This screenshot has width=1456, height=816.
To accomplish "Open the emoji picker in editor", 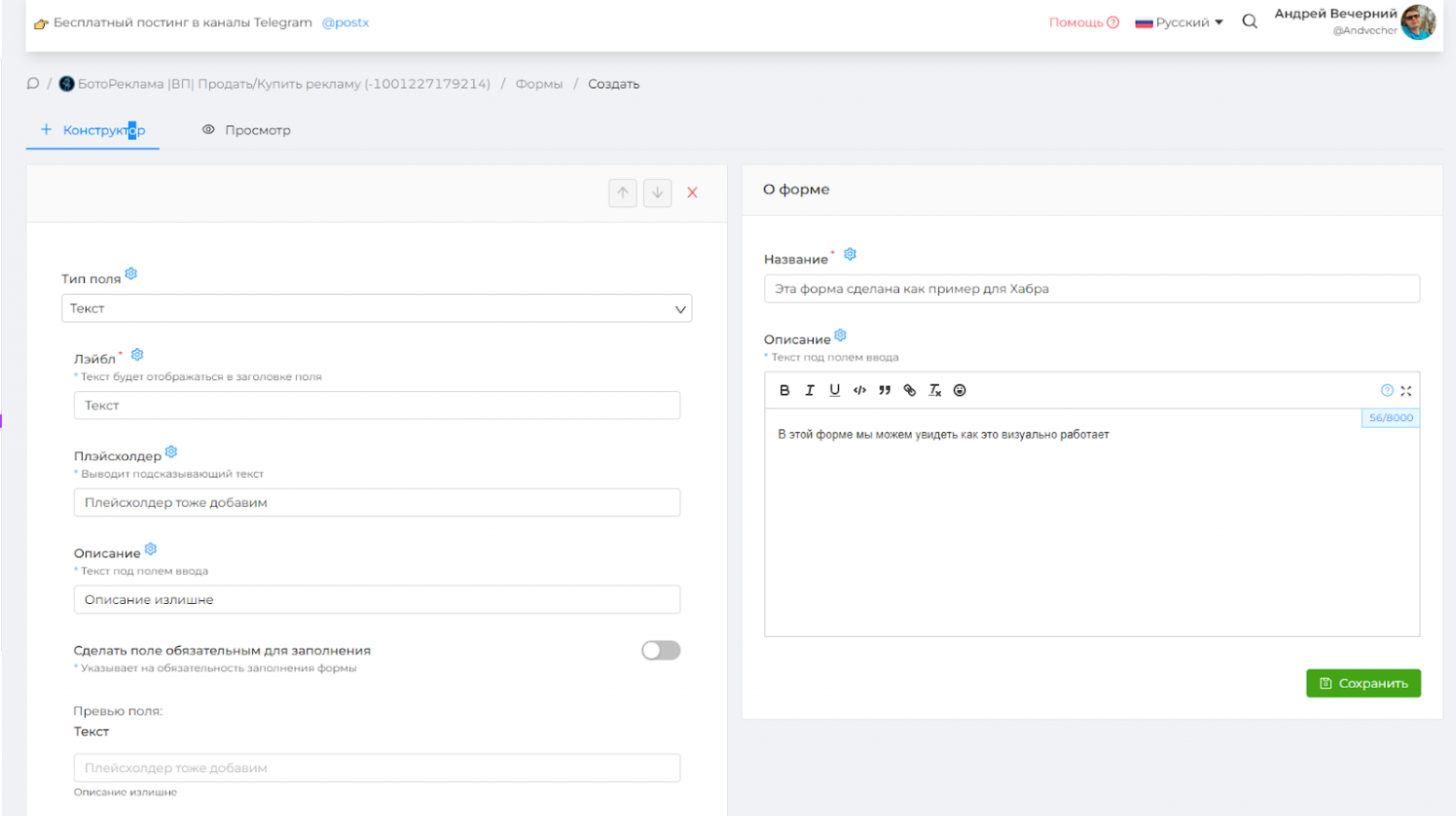I will click(959, 390).
